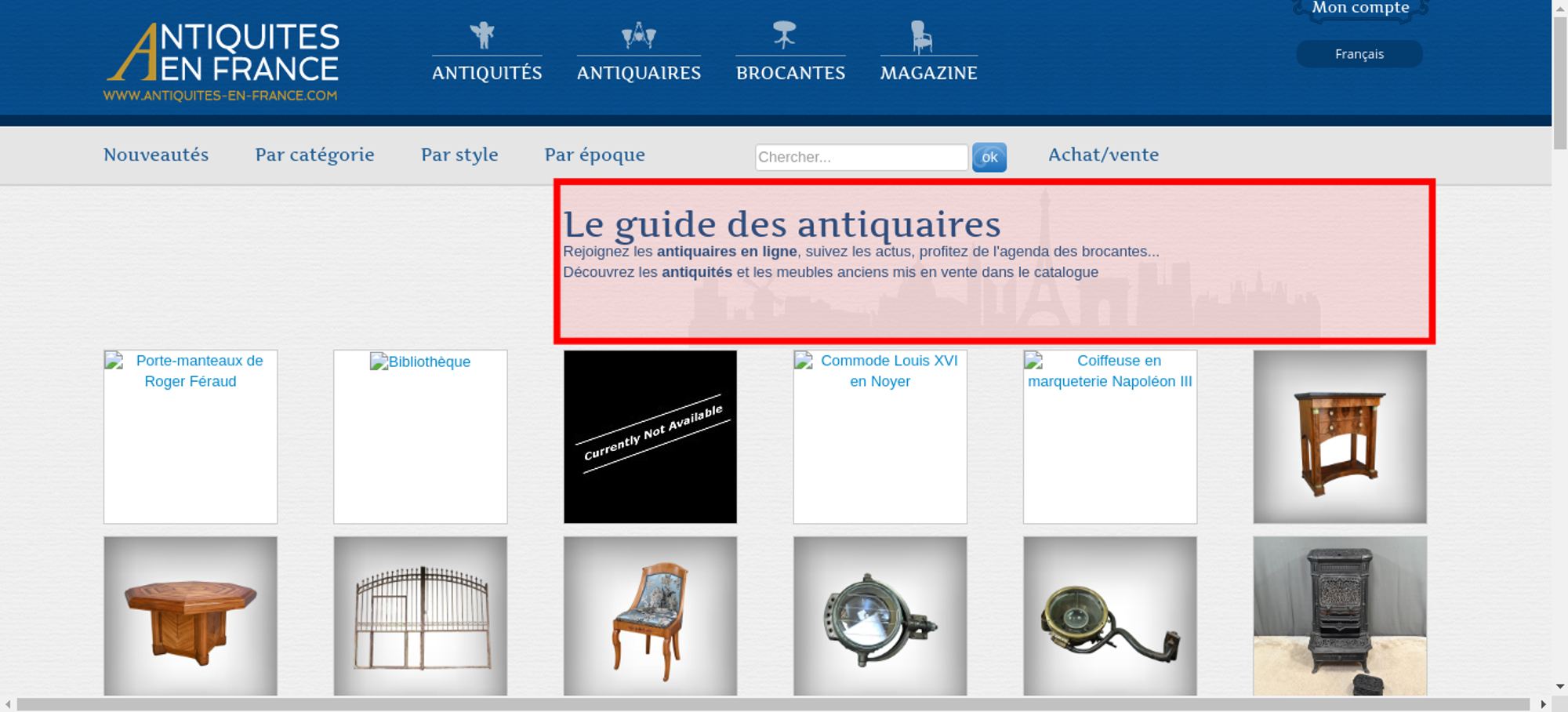Click the cherub icon above Antiquités
Viewport: 1568px width, 712px height.
(483, 35)
